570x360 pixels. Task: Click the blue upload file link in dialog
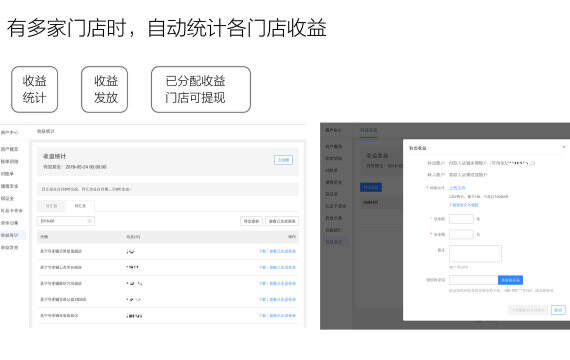(x=457, y=188)
